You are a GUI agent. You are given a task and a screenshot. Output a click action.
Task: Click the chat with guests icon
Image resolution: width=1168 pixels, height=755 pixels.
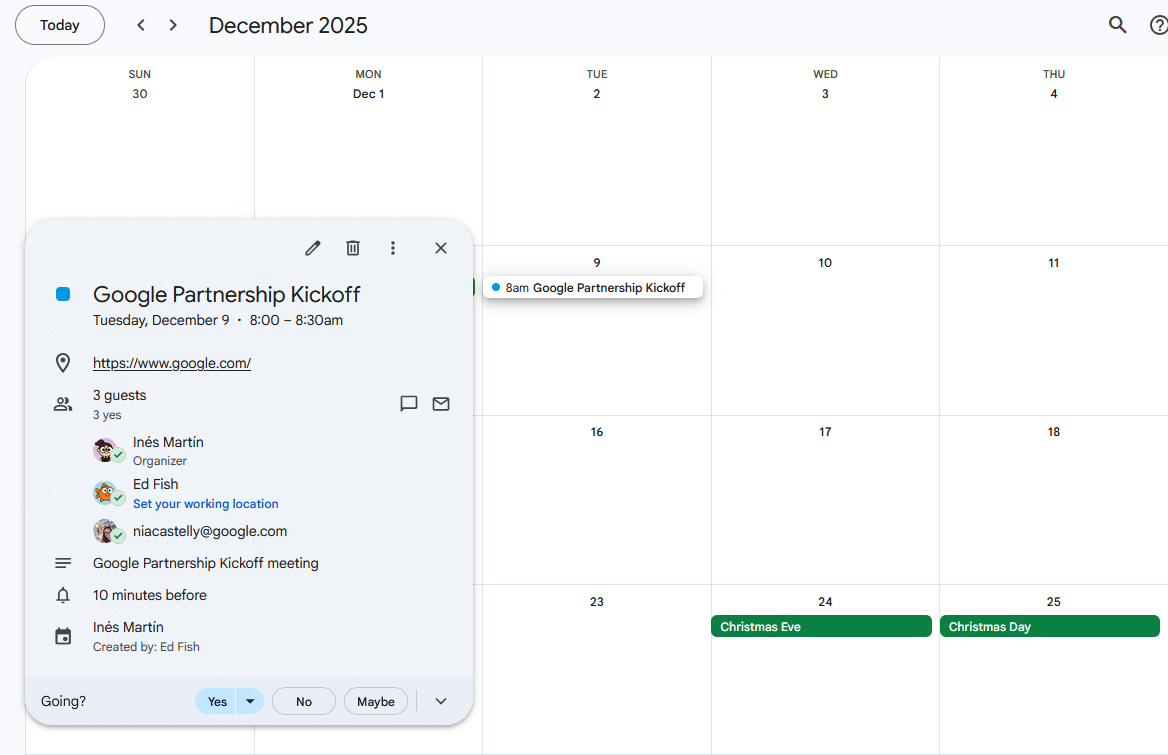409,404
